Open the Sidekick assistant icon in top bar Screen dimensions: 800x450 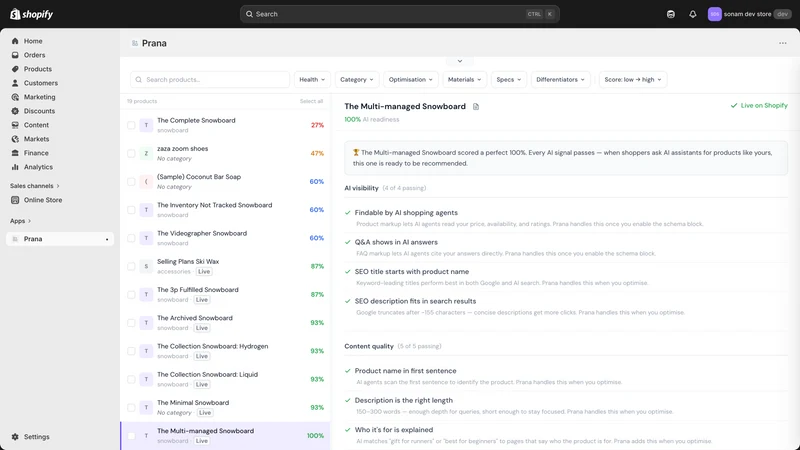click(x=670, y=14)
